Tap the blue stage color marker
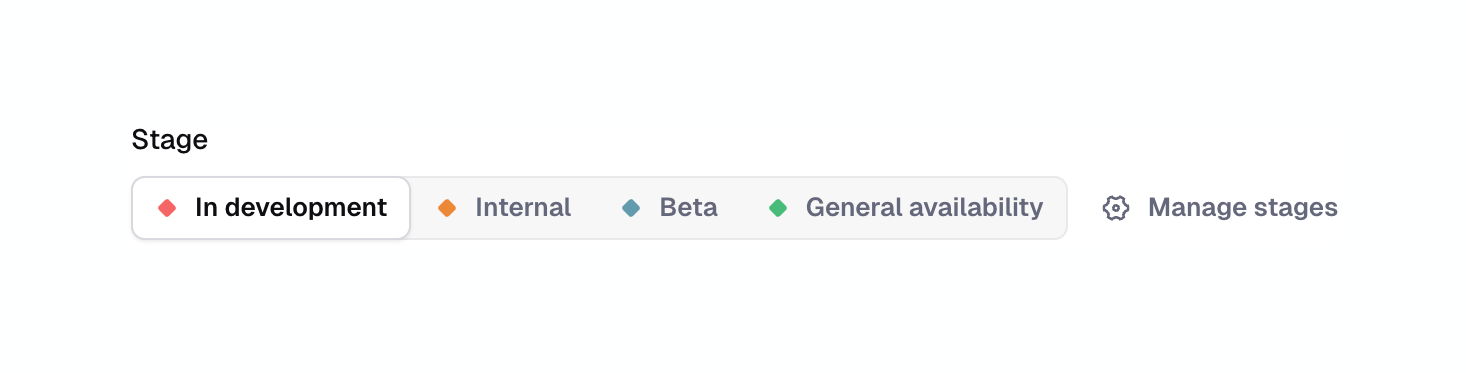This screenshot has width=1466, height=373. click(631, 208)
